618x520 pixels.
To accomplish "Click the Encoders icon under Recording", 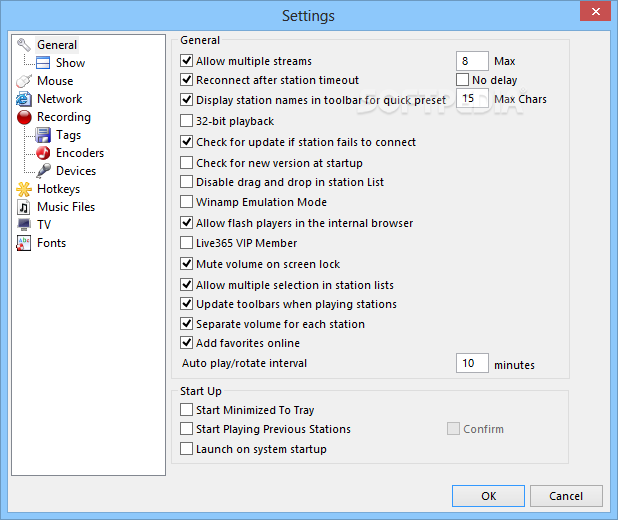I will [43, 153].
